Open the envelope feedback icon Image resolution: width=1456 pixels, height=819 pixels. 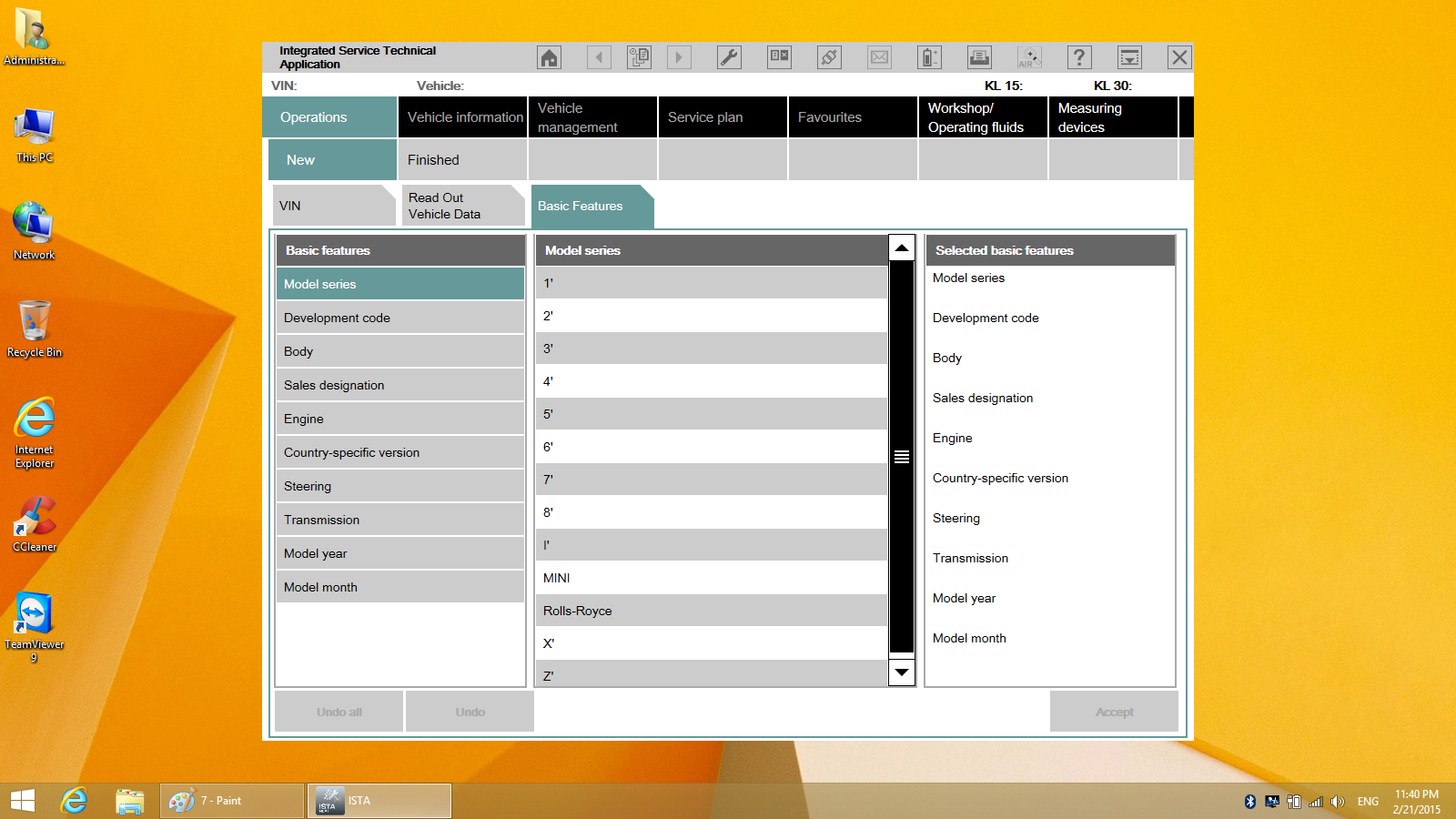[879, 58]
